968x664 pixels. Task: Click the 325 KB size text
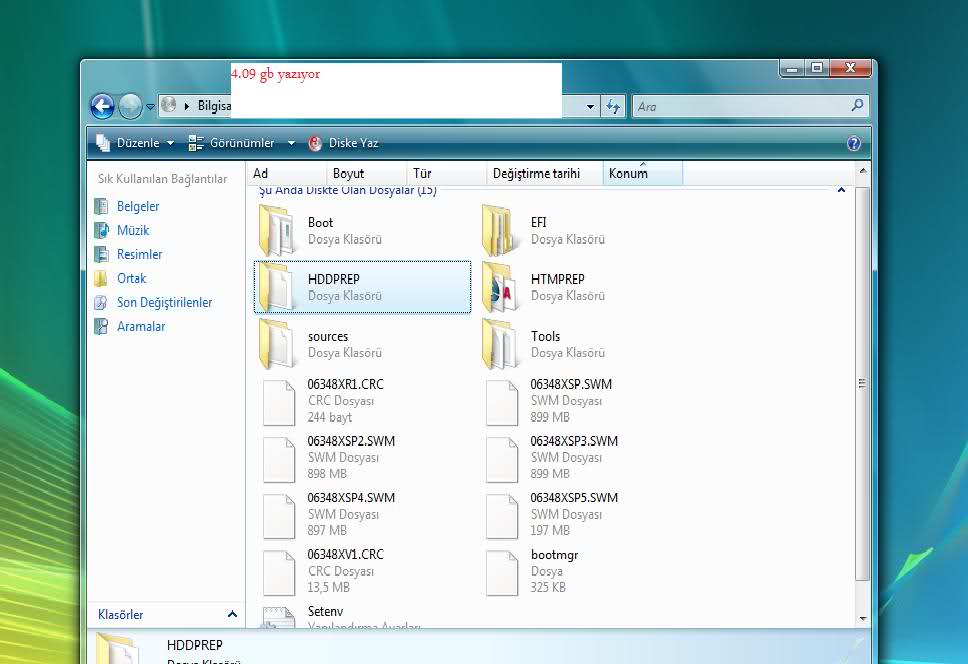pyautogui.click(x=548, y=587)
